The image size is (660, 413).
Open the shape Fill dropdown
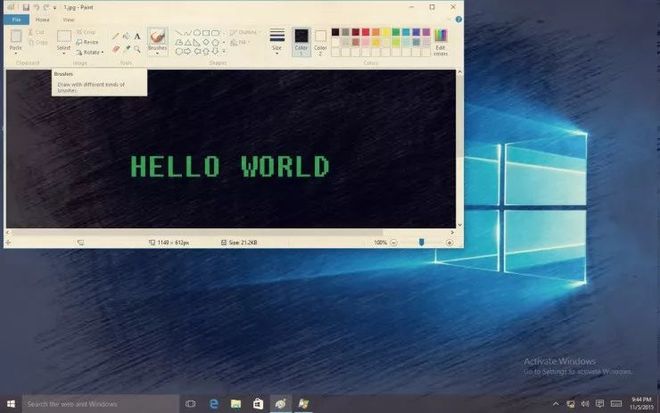(240, 43)
